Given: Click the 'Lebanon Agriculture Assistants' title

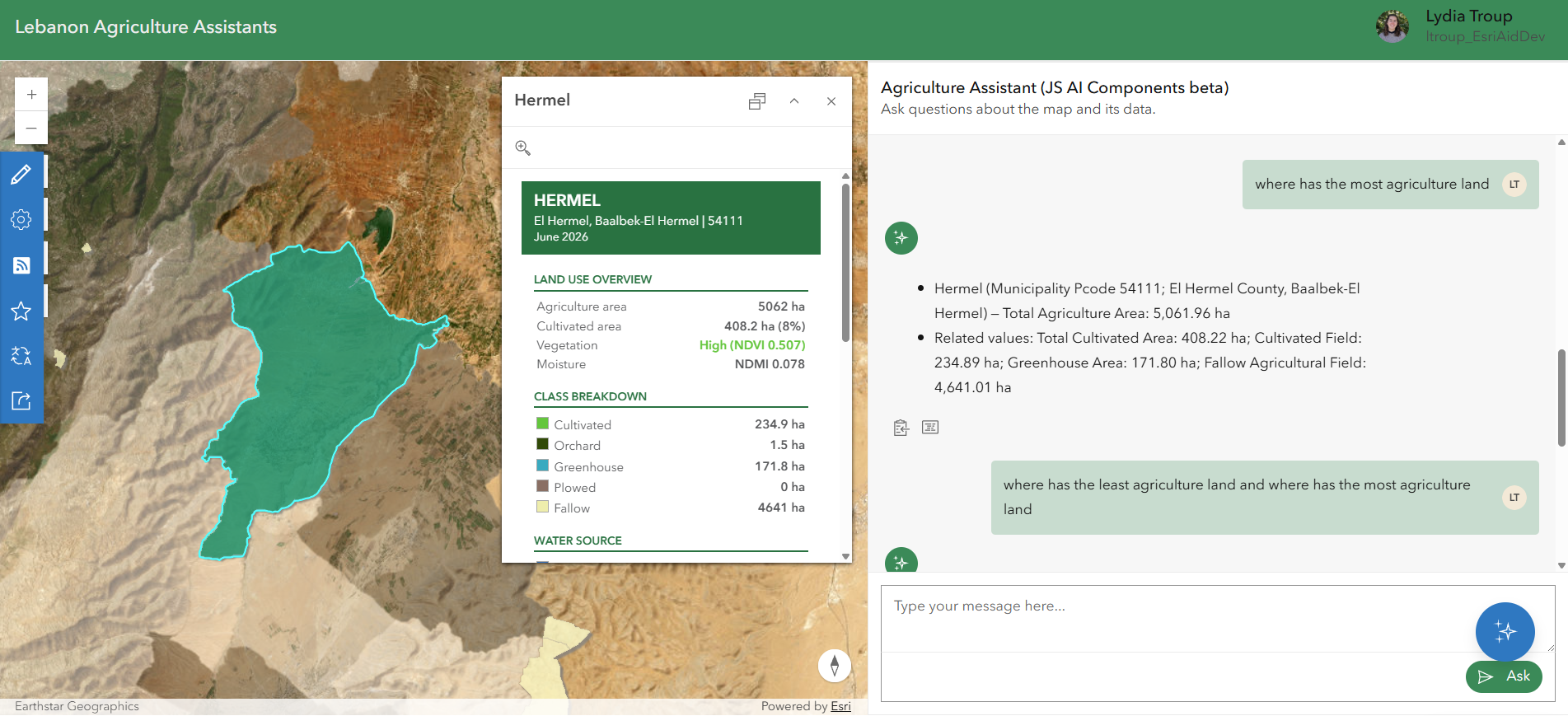Looking at the screenshot, I should coord(146,27).
